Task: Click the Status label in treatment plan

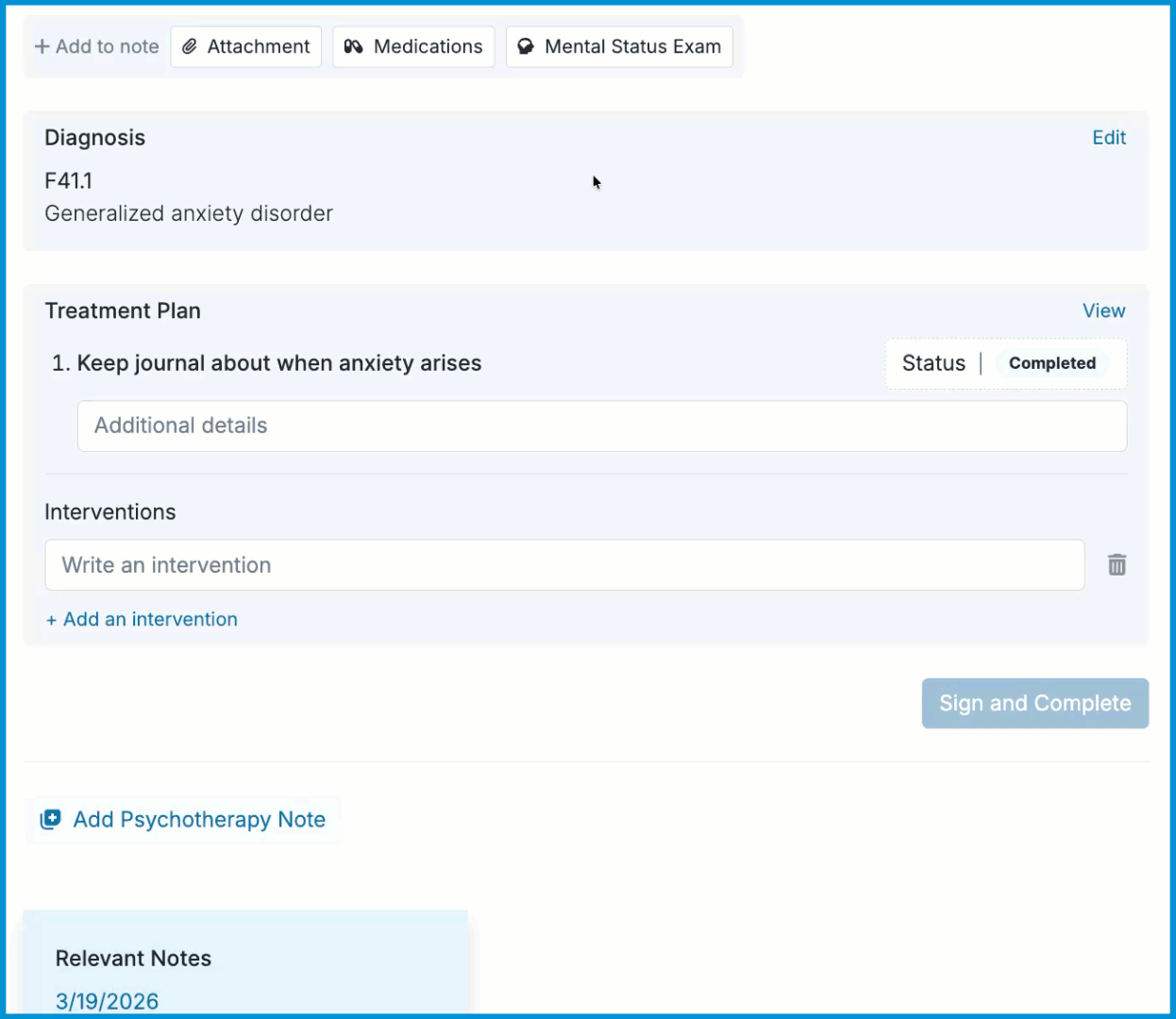Action: tap(933, 363)
